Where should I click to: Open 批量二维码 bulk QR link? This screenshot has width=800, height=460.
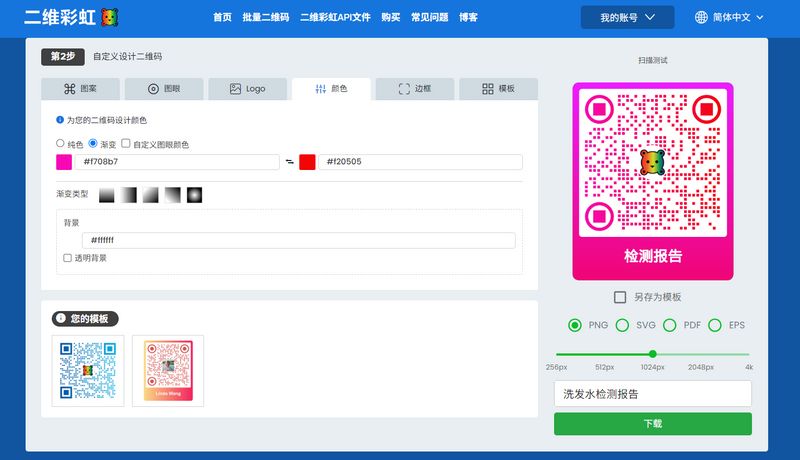pyautogui.click(x=266, y=17)
